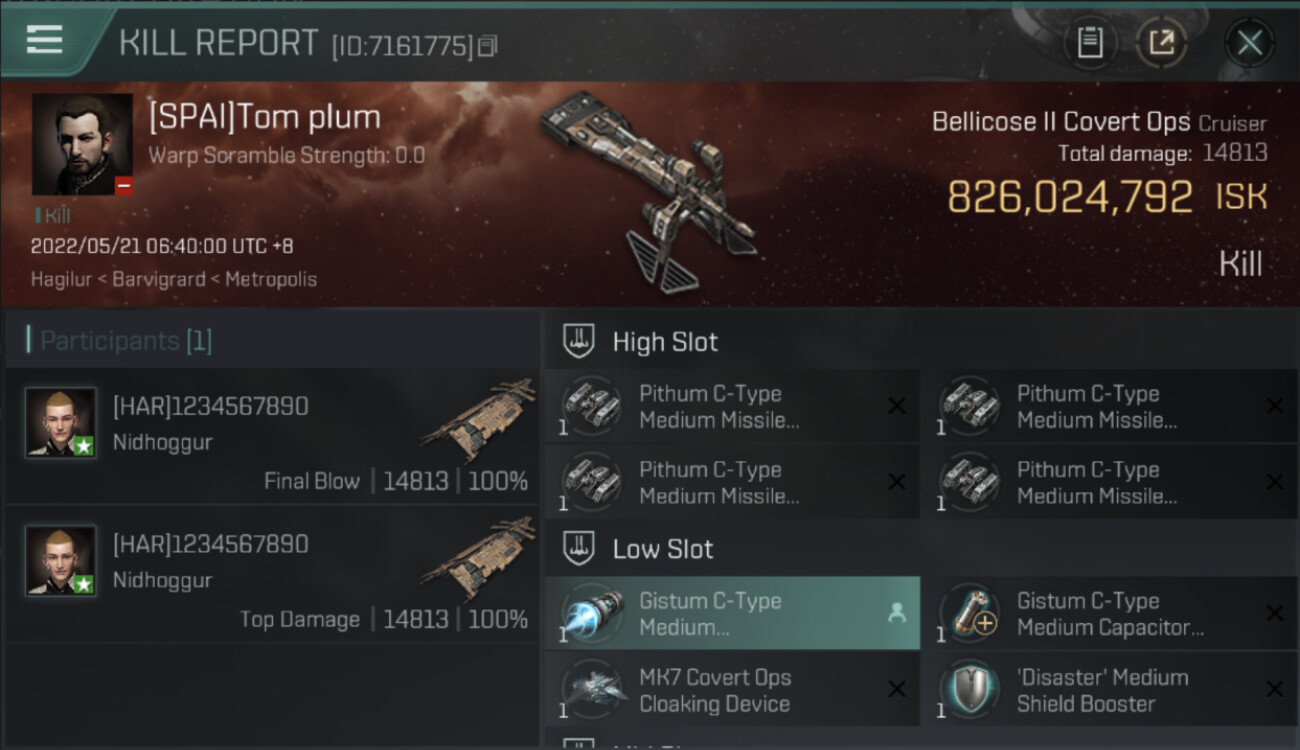View Tom plum's character portrait
Image resolution: width=1300 pixels, height=750 pixels.
(82, 144)
